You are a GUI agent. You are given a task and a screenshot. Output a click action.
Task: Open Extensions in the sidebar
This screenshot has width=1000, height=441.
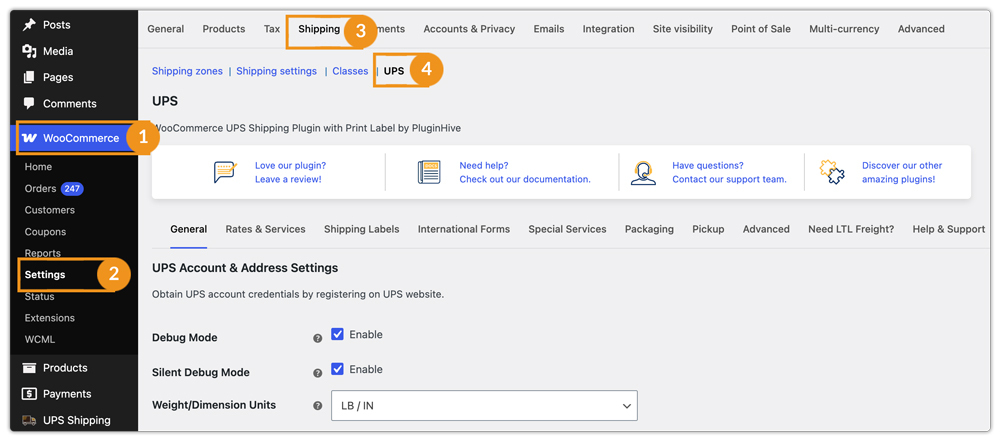[50, 318]
